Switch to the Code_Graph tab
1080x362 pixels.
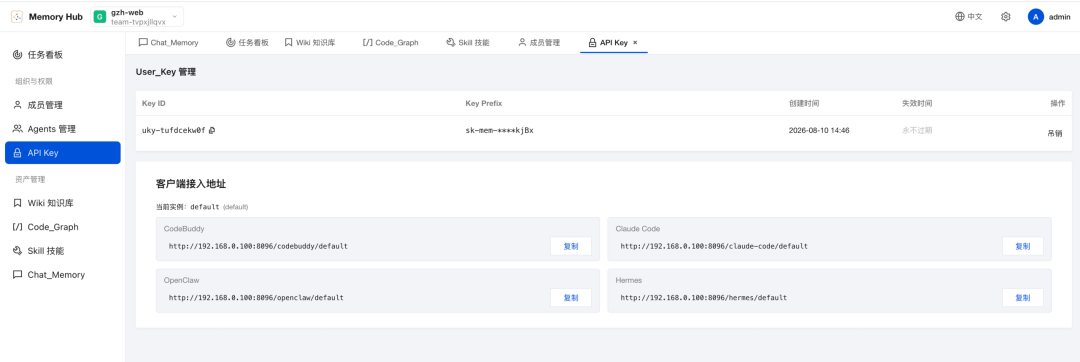point(390,43)
